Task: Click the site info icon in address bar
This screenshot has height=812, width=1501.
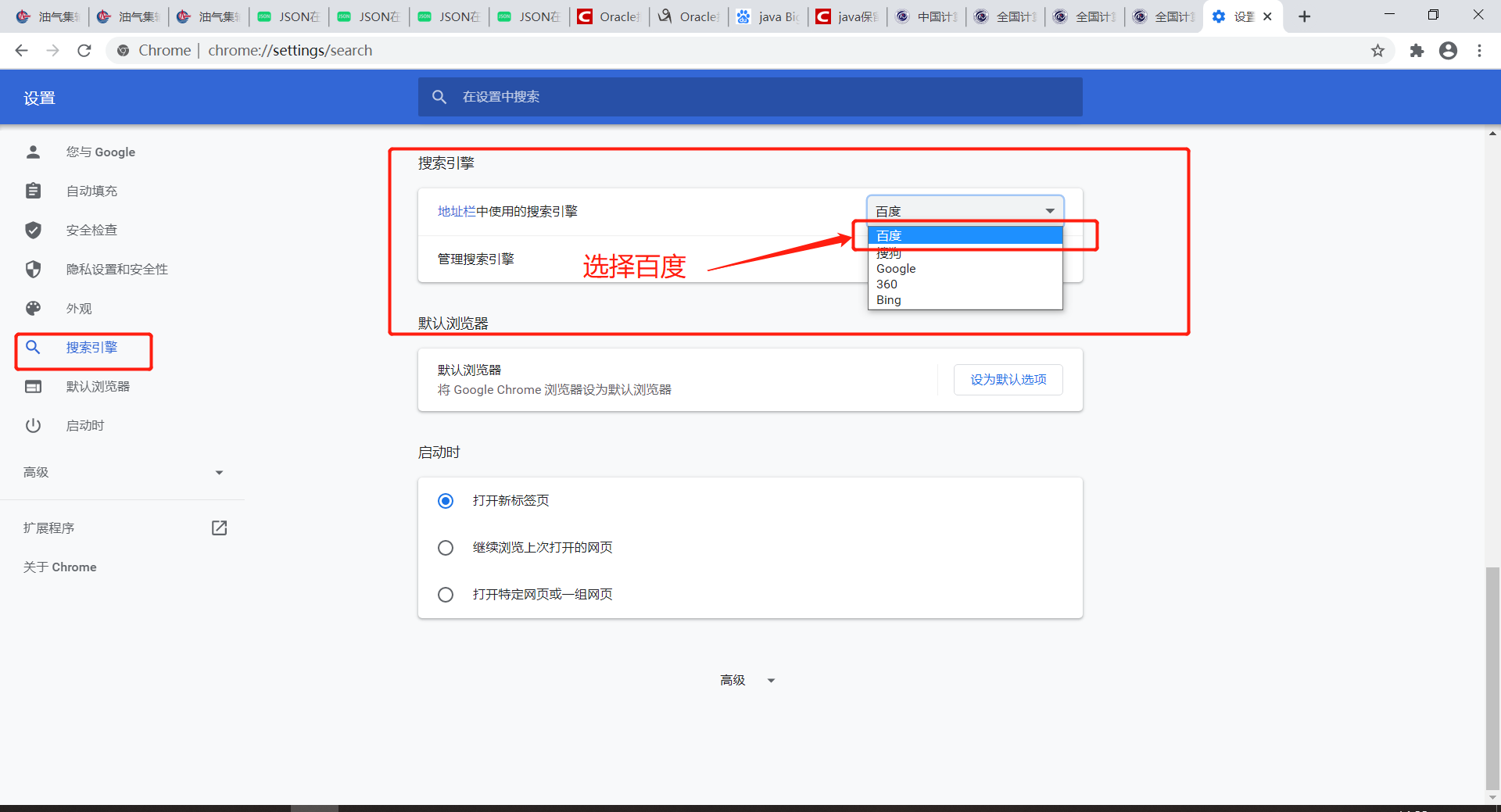Action: 123,51
